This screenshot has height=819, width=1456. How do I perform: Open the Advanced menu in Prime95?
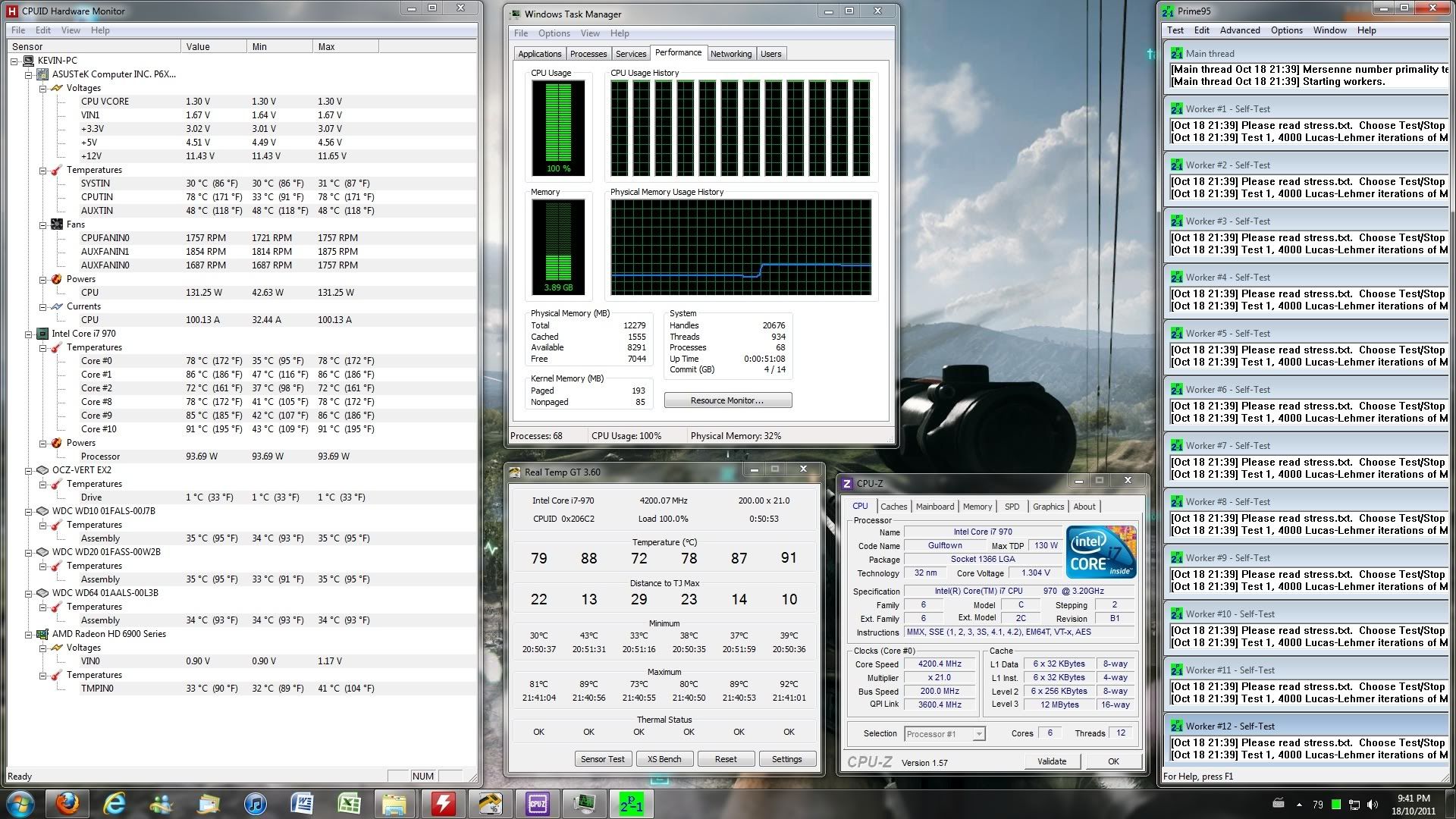point(1239,30)
